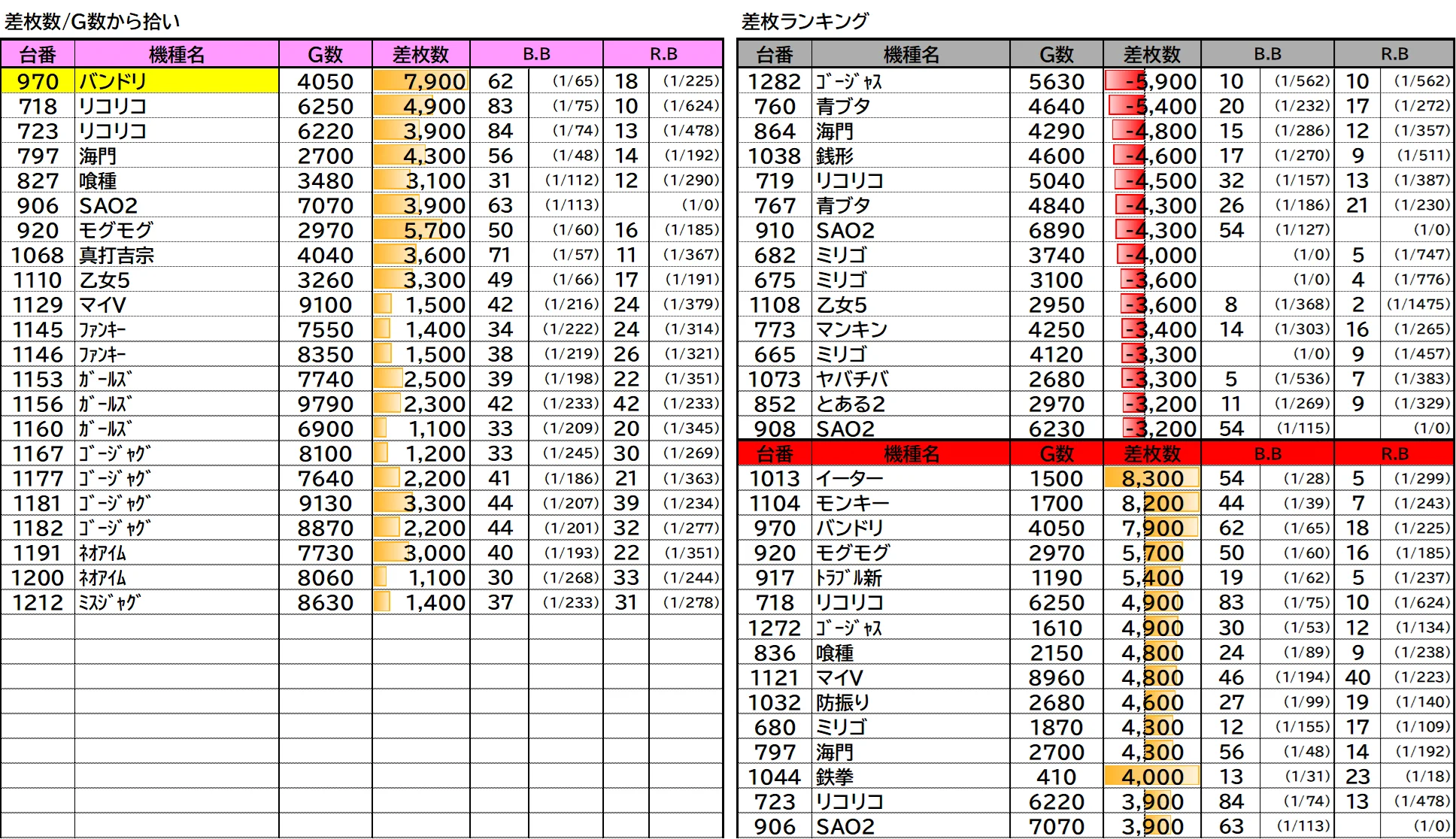Select G数 value 8630
The height and width of the screenshot is (839, 1456).
pyautogui.click(x=325, y=602)
